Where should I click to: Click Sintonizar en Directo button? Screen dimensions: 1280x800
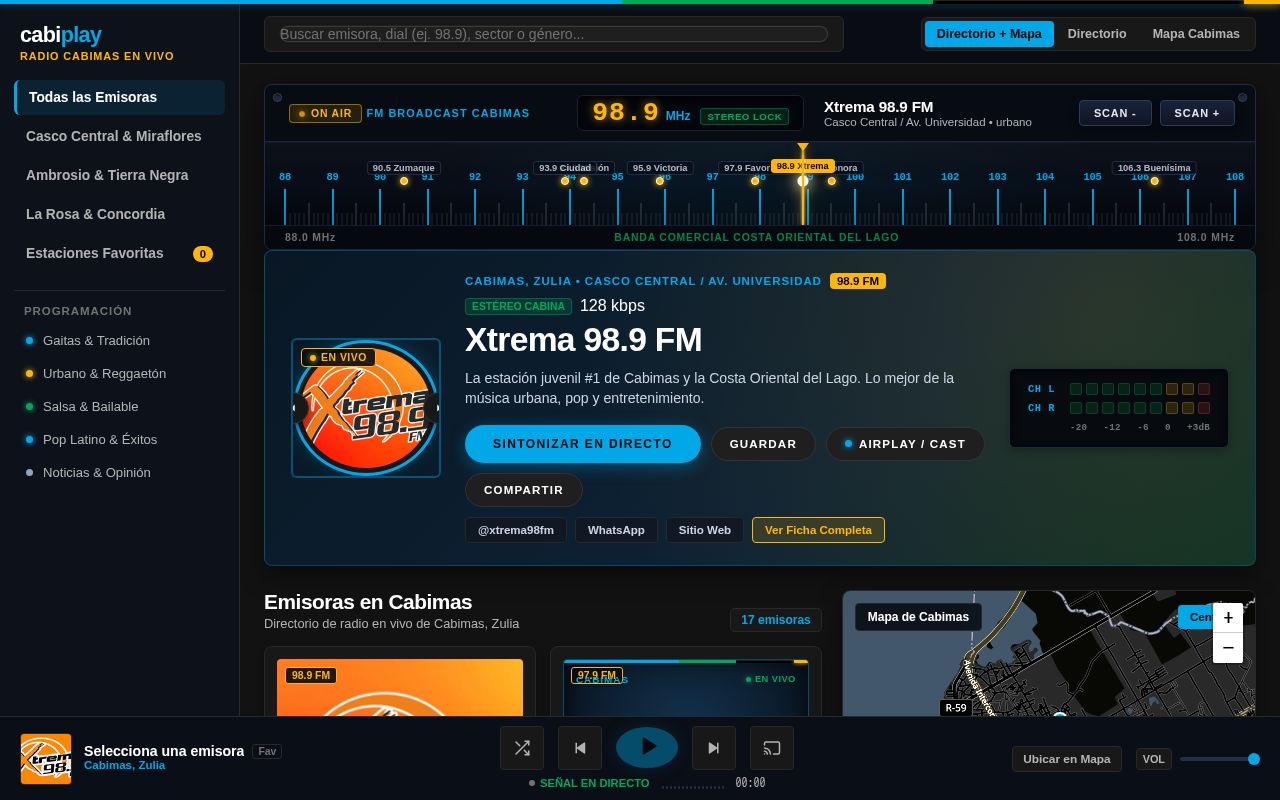coord(583,444)
